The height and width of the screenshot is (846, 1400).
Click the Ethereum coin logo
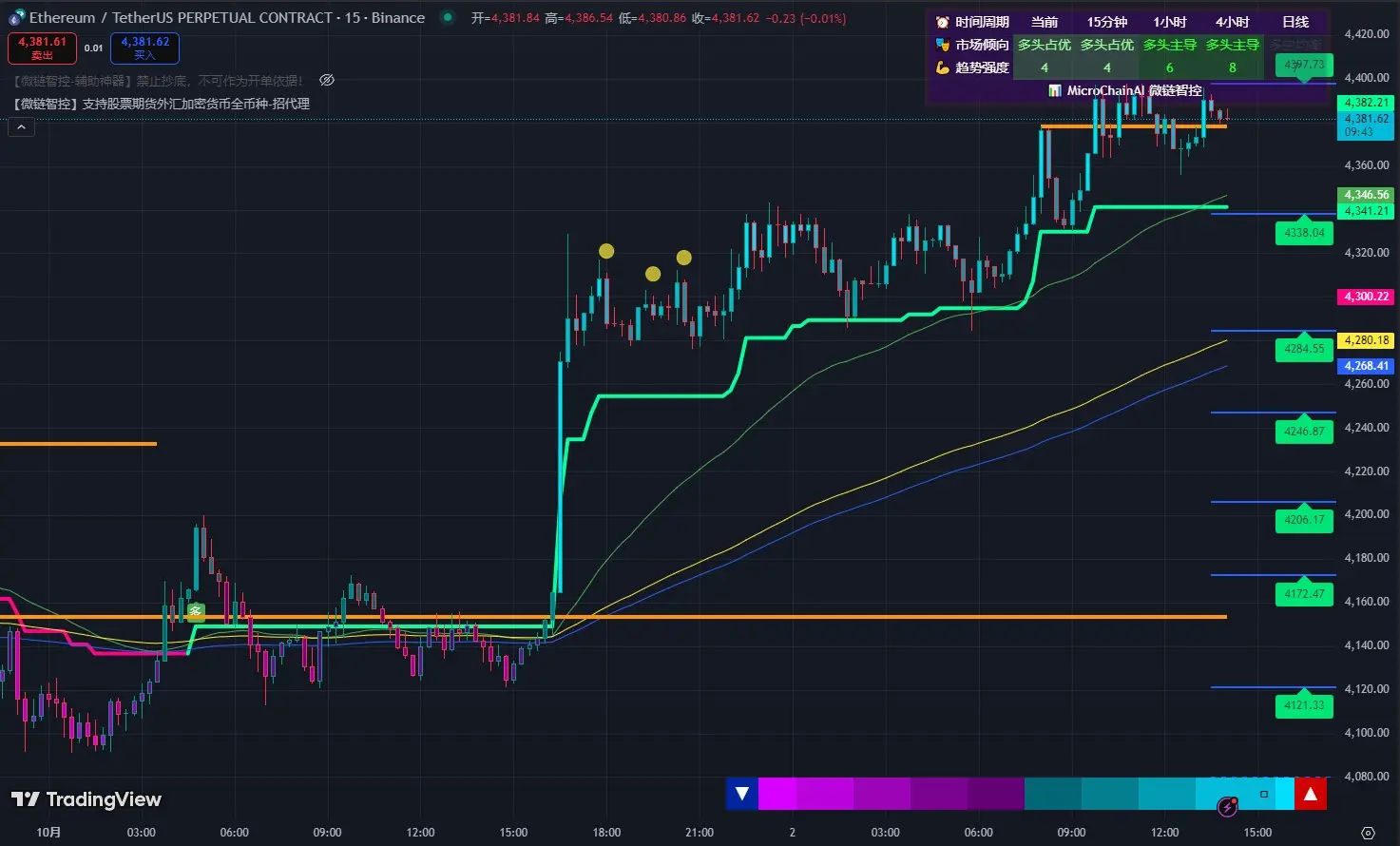coord(16,18)
